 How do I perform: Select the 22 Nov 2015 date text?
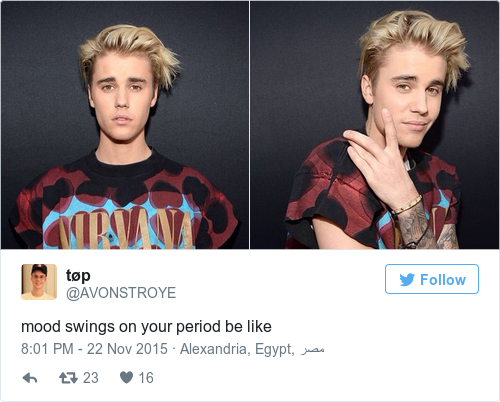[x=127, y=349]
